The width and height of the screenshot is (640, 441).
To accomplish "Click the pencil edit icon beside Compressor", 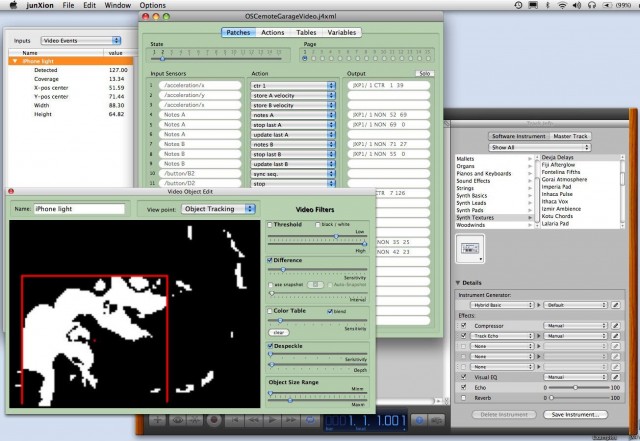I will 616,325.
